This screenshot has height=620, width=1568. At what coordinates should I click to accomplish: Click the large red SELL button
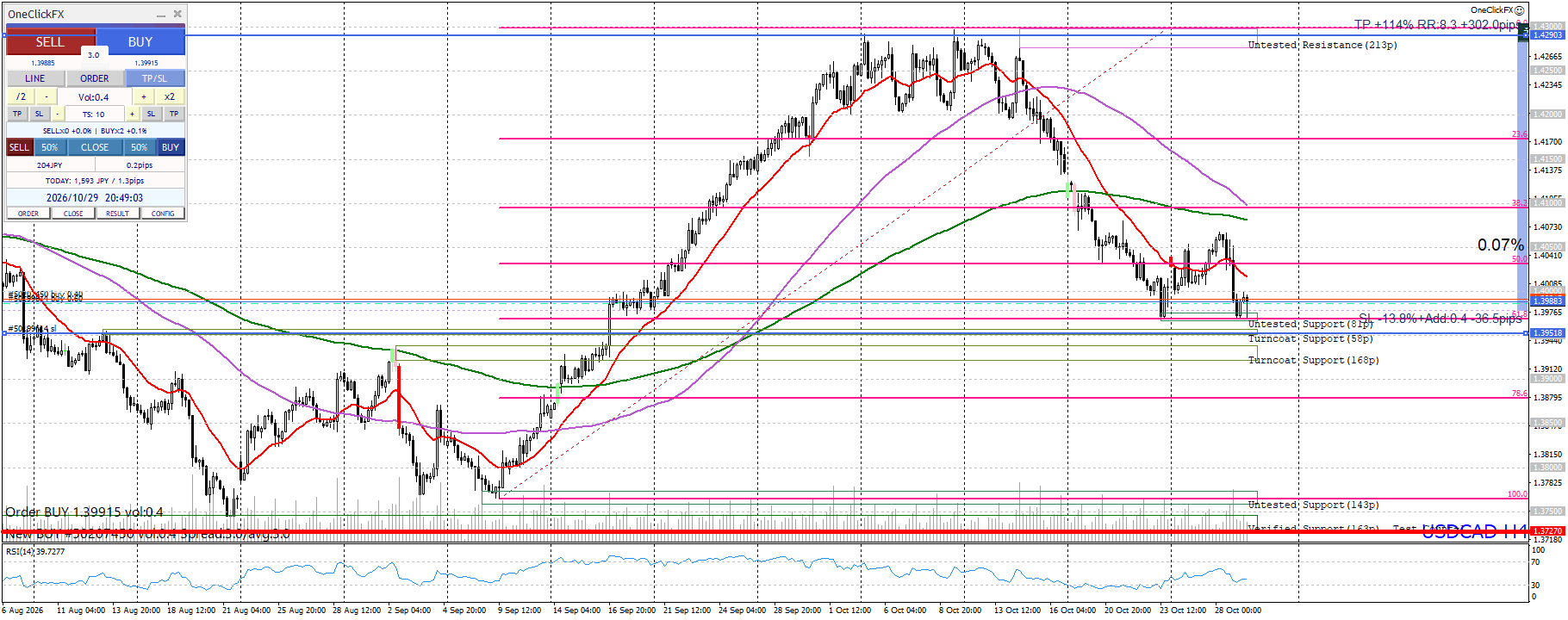50,41
